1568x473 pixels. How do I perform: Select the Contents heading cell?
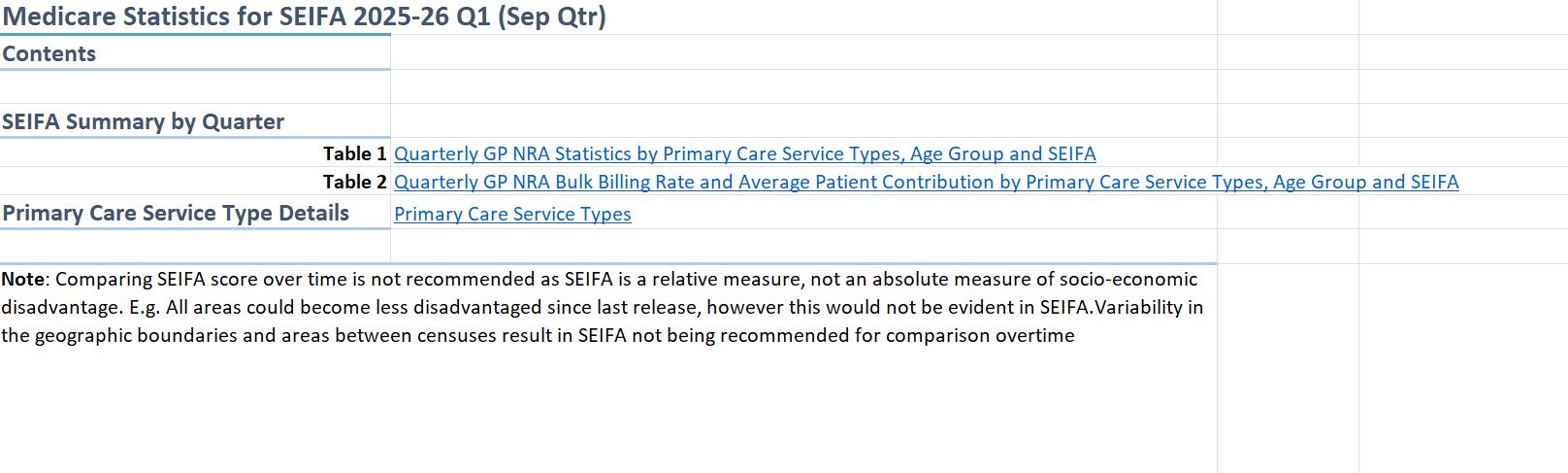[49, 53]
